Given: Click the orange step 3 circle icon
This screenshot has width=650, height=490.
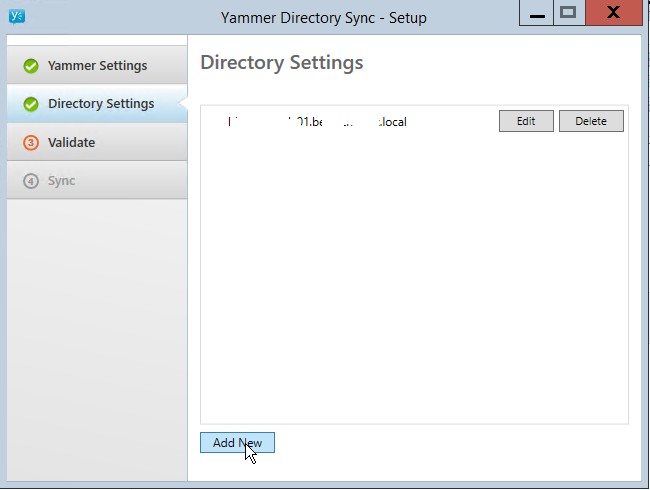Looking at the screenshot, I should tap(31, 143).
